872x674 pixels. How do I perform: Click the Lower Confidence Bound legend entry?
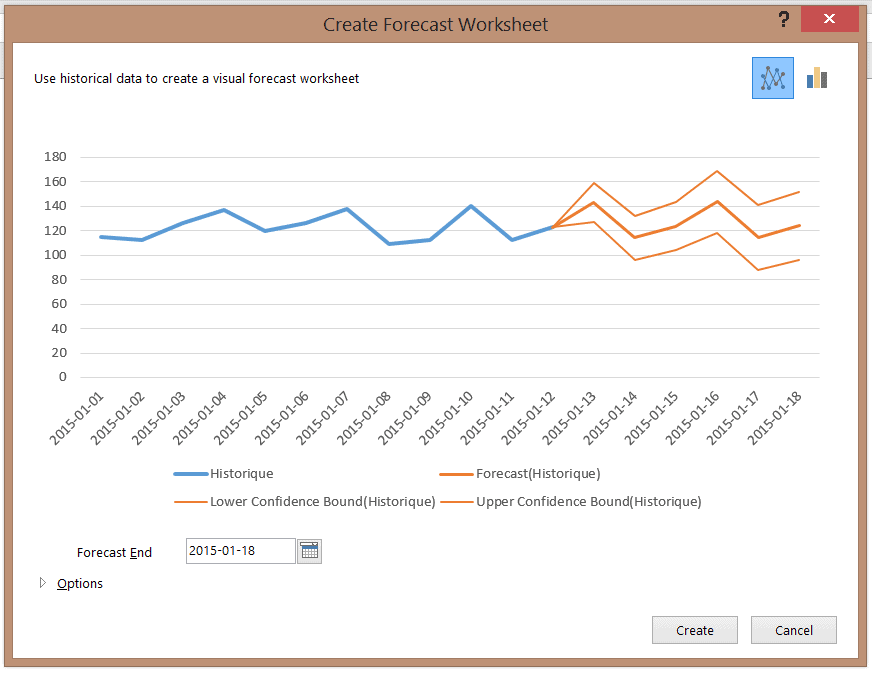click(322, 501)
